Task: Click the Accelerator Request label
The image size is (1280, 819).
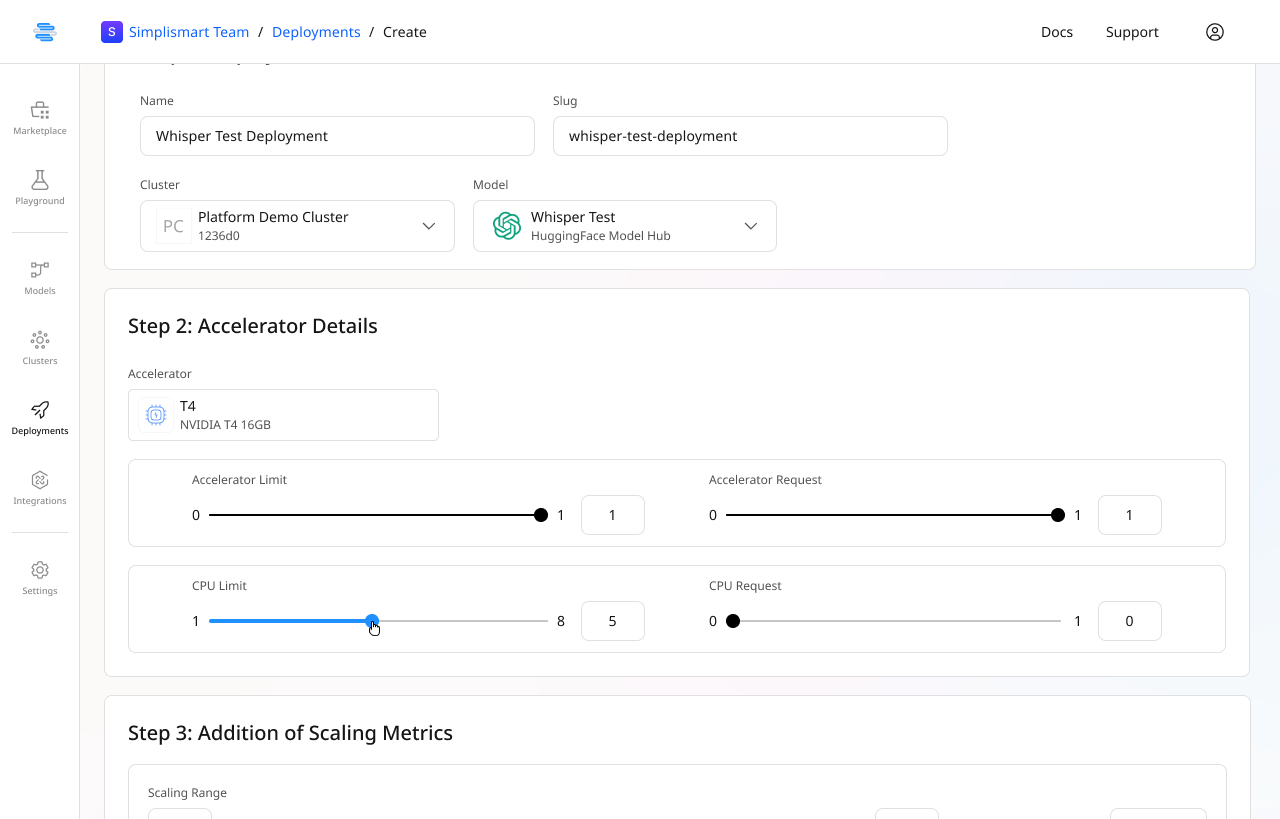Action: [x=765, y=480]
